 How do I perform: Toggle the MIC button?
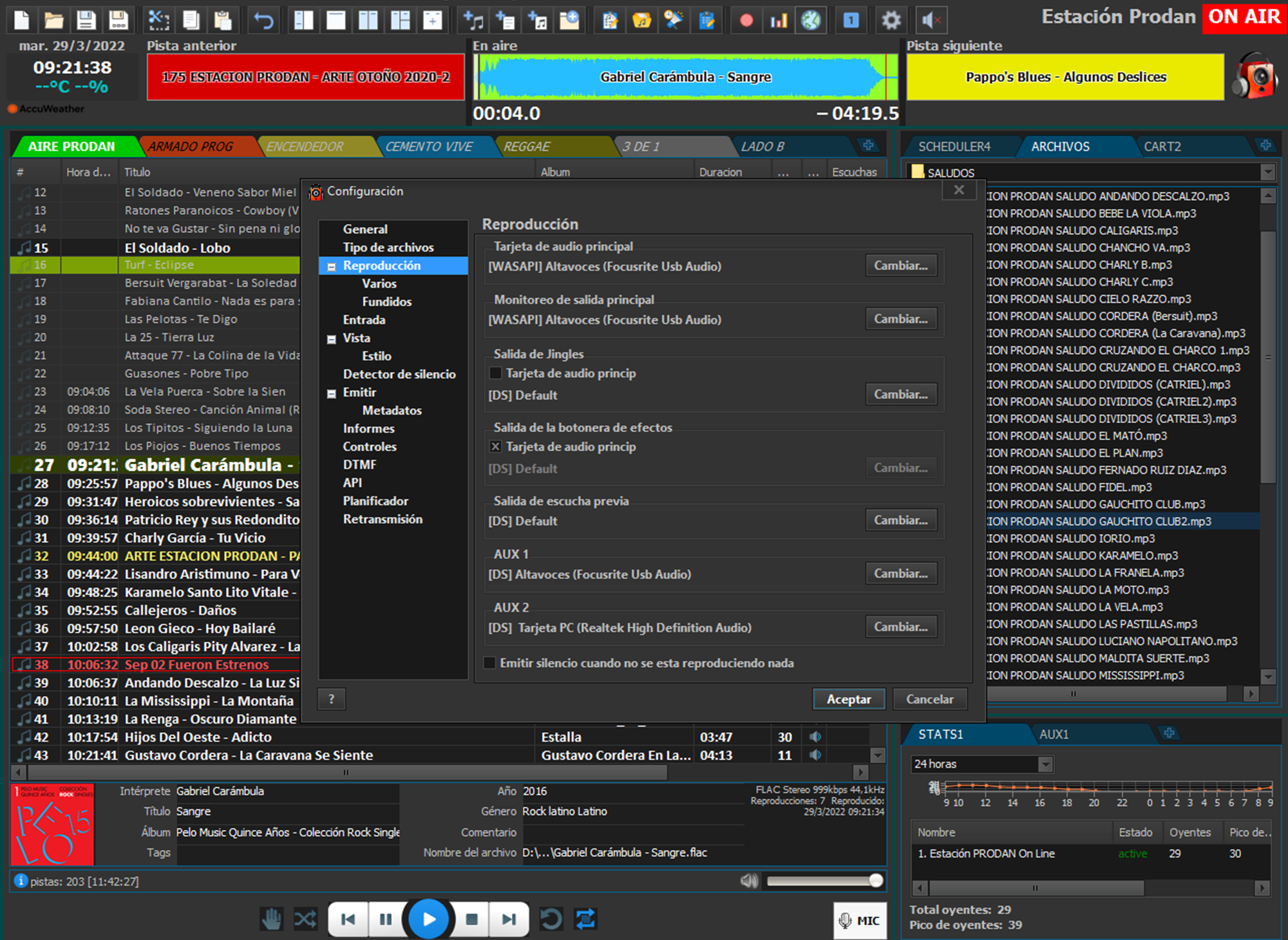(x=860, y=921)
